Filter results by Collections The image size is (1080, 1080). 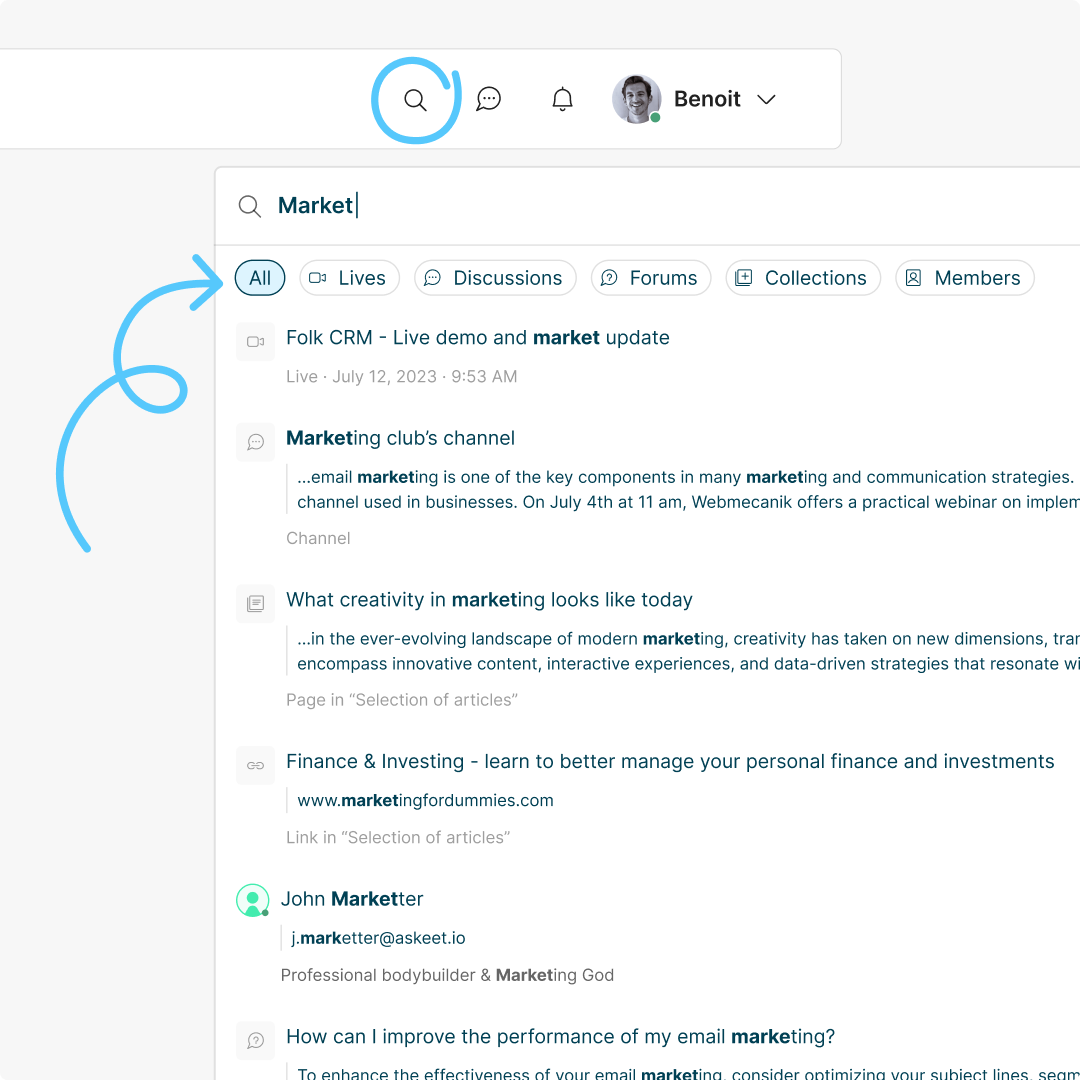(x=803, y=278)
